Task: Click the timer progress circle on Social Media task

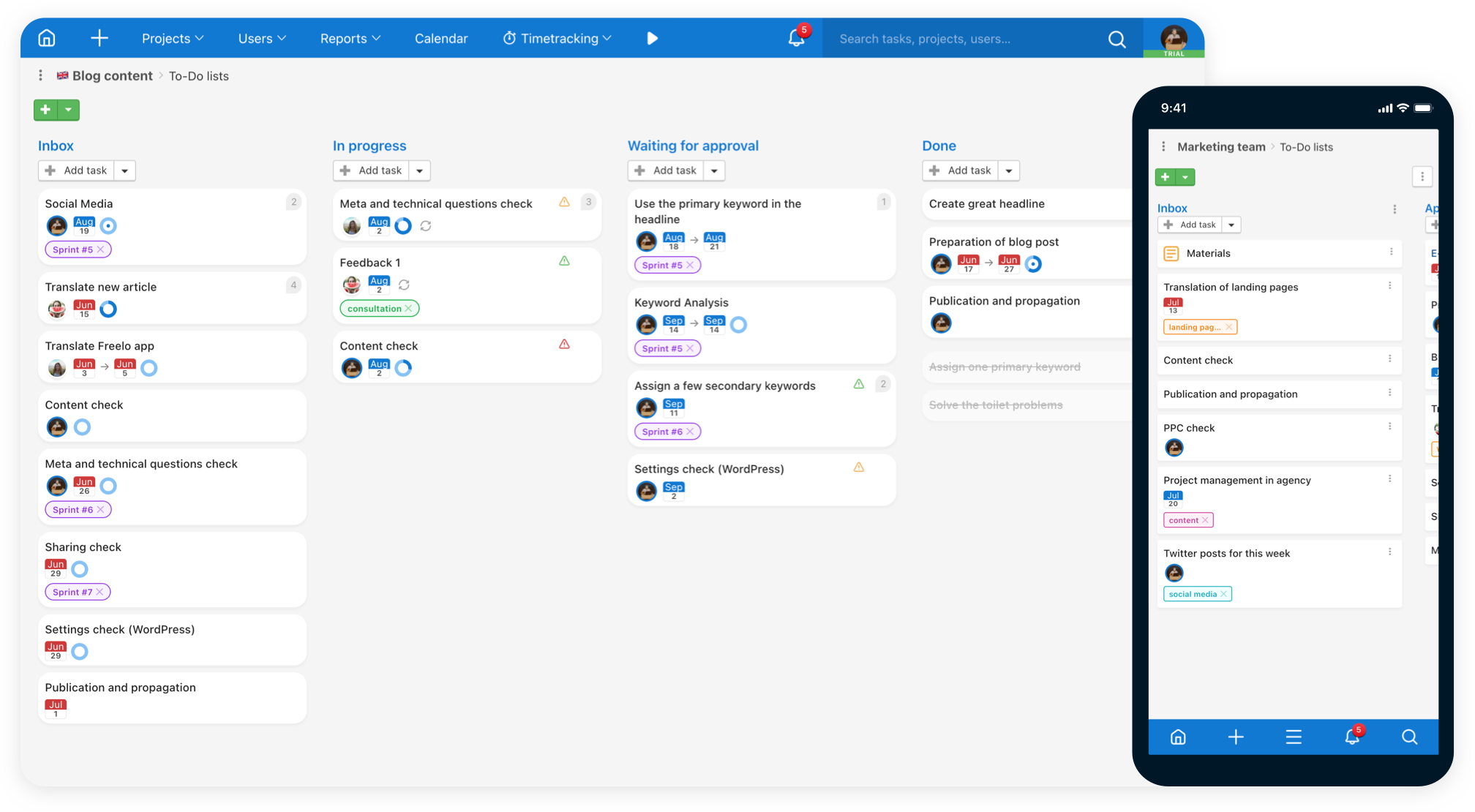Action: (108, 226)
